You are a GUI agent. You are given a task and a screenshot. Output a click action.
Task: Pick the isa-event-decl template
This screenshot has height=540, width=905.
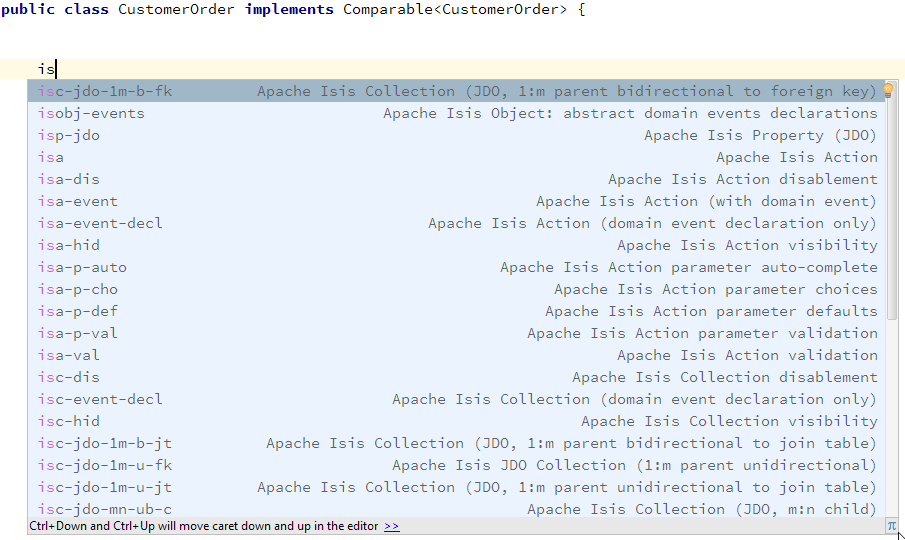click(x=100, y=223)
